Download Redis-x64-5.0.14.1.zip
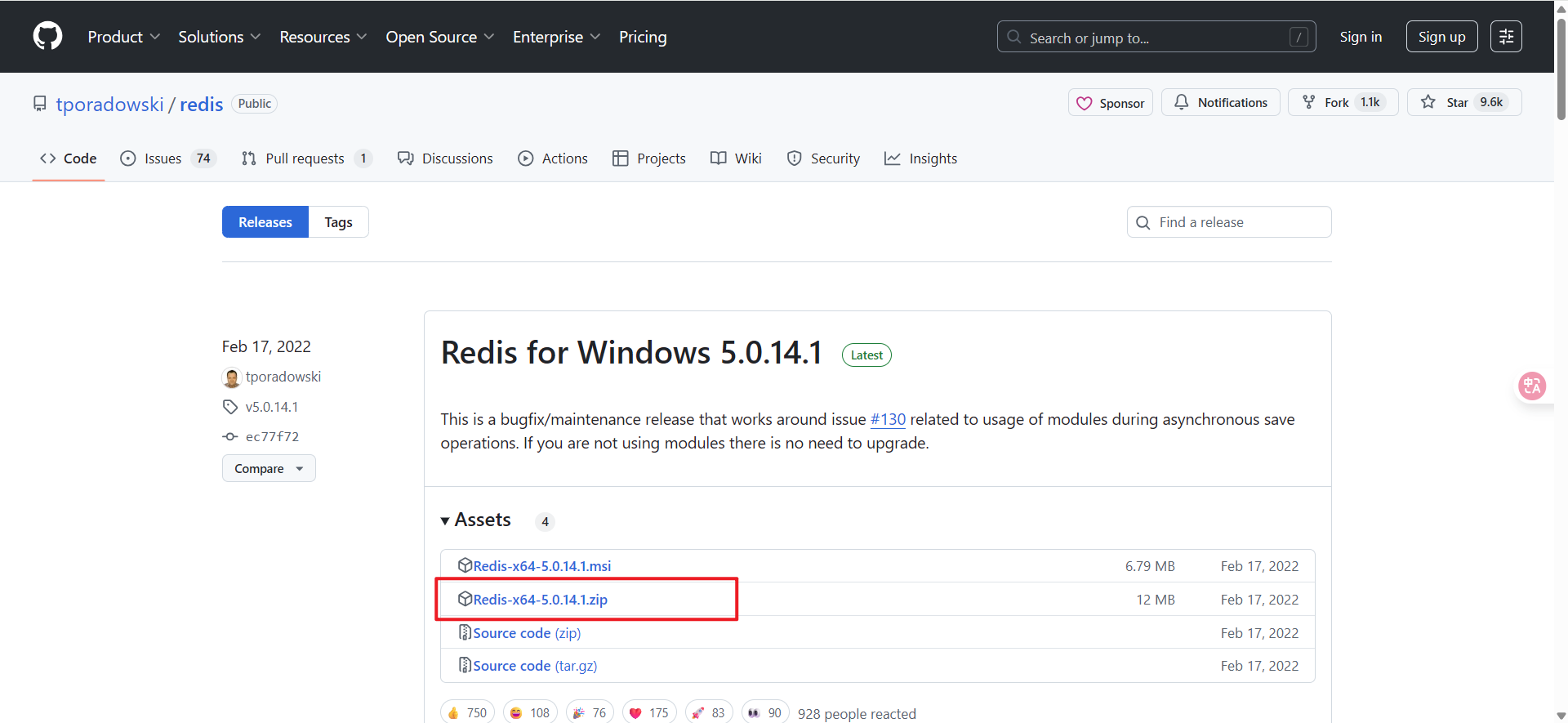Screen dimensions: 1568x723 541,600
